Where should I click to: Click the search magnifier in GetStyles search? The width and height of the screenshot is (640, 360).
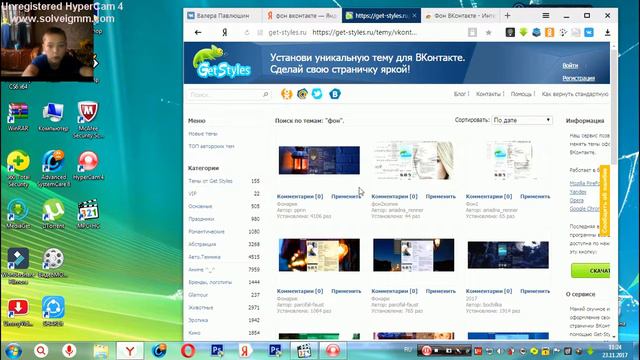point(265,94)
